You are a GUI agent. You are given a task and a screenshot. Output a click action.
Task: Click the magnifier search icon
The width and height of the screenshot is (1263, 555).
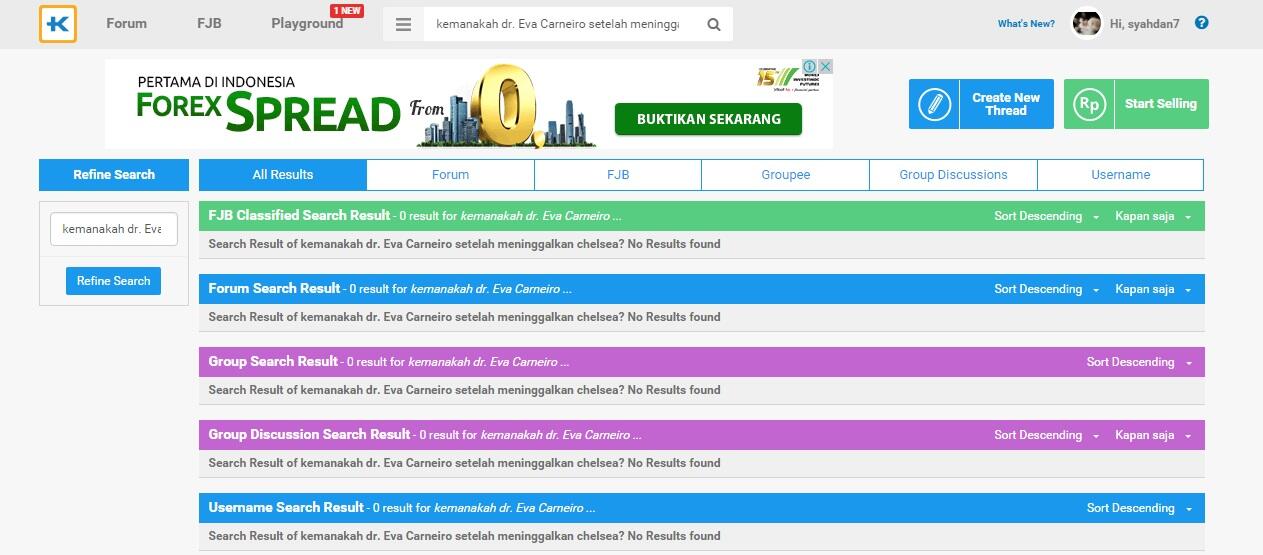(x=714, y=25)
